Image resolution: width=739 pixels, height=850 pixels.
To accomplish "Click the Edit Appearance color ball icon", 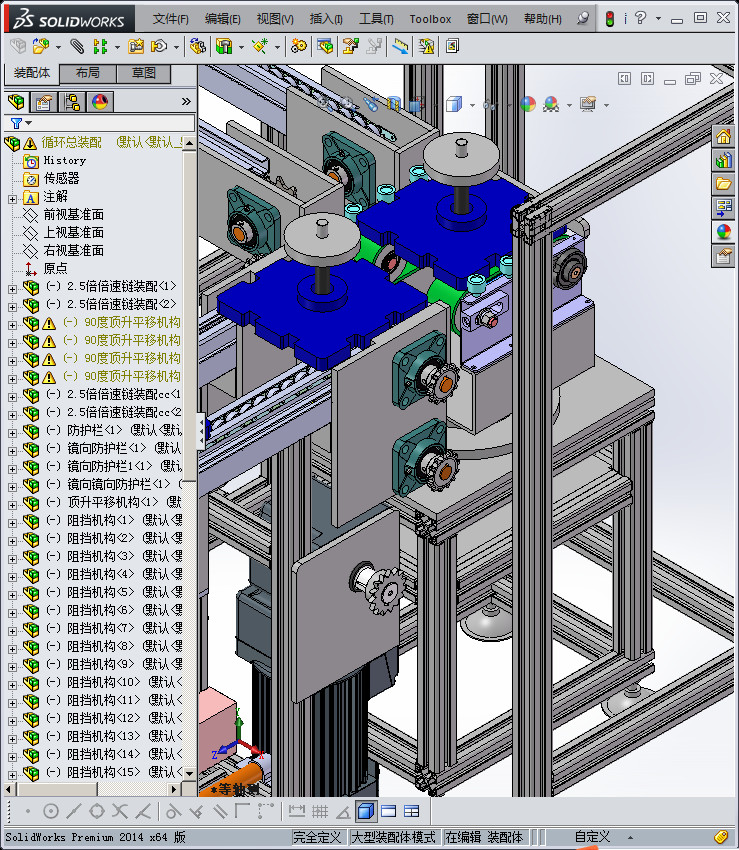I will 528,104.
